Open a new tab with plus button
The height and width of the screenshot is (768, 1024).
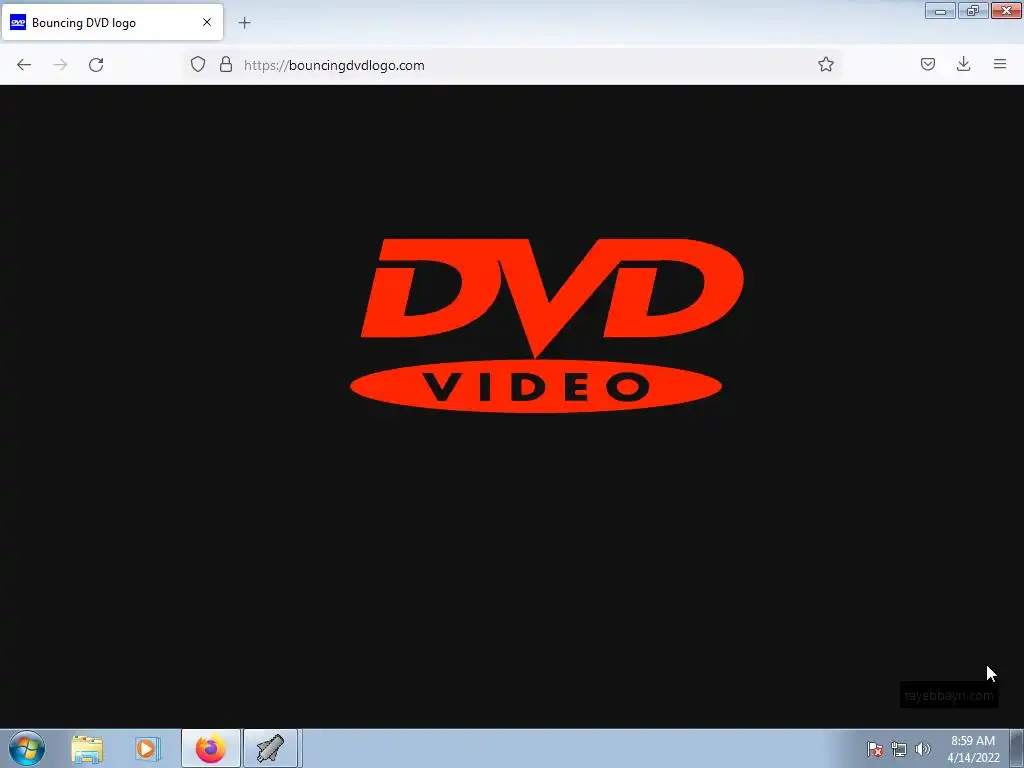click(x=244, y=23)
